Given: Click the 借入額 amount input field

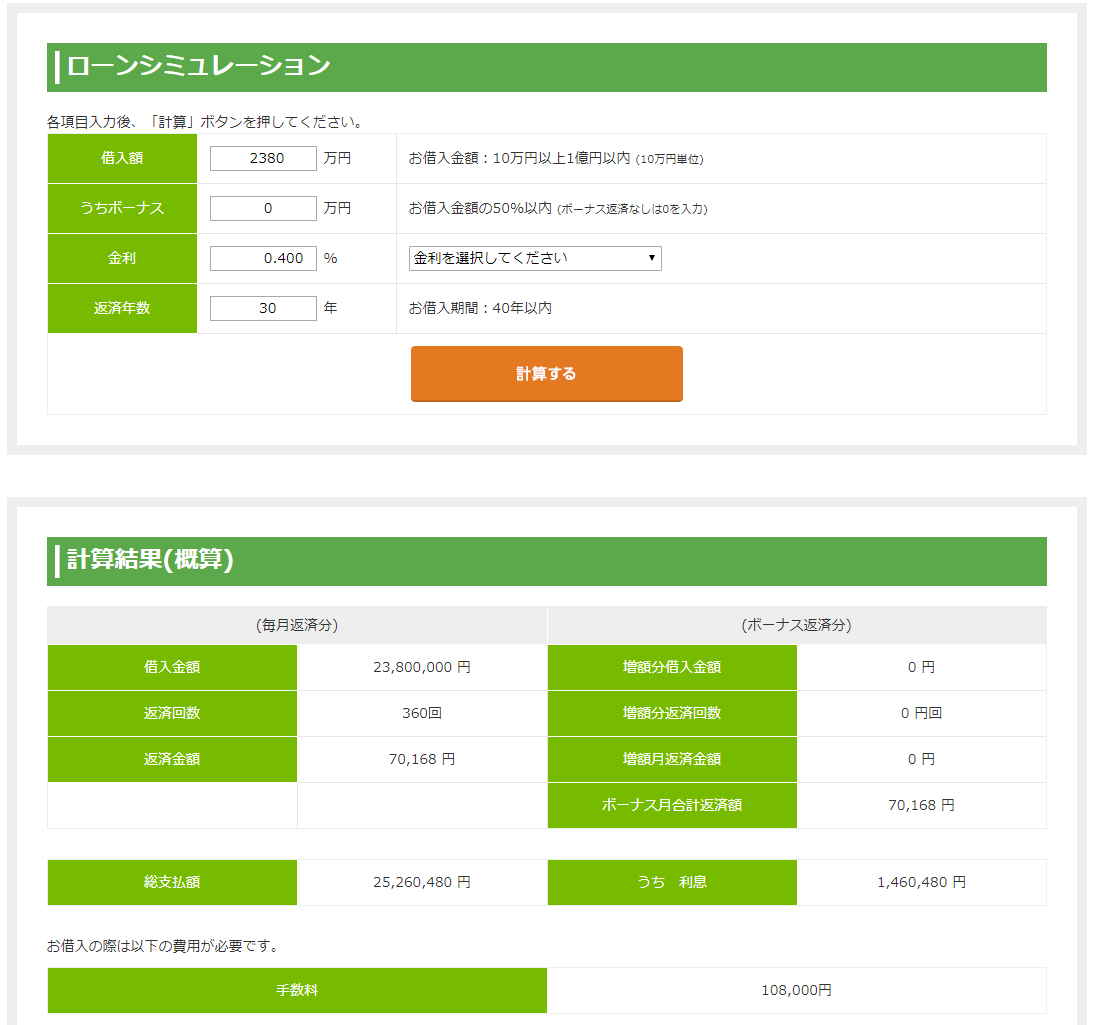Looking at the screenshot, I should point(263,158).
